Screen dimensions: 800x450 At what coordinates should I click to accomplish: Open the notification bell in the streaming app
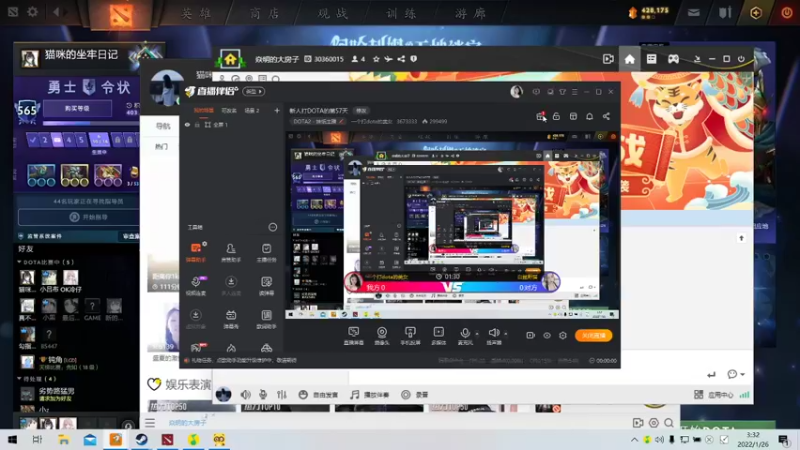tap(589, 117)
